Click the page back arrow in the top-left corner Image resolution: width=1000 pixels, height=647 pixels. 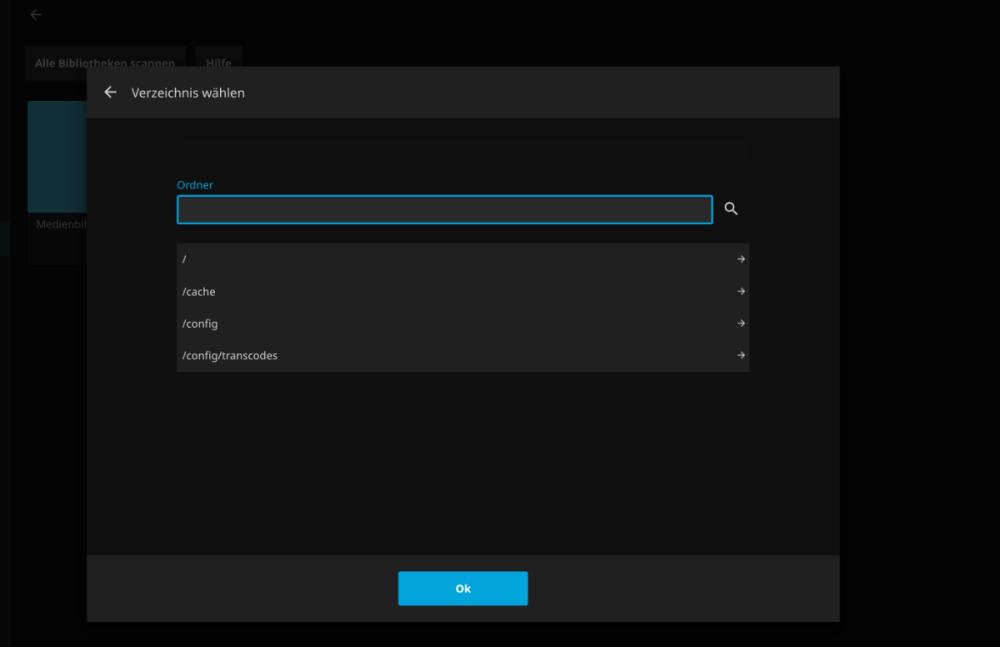36,15
